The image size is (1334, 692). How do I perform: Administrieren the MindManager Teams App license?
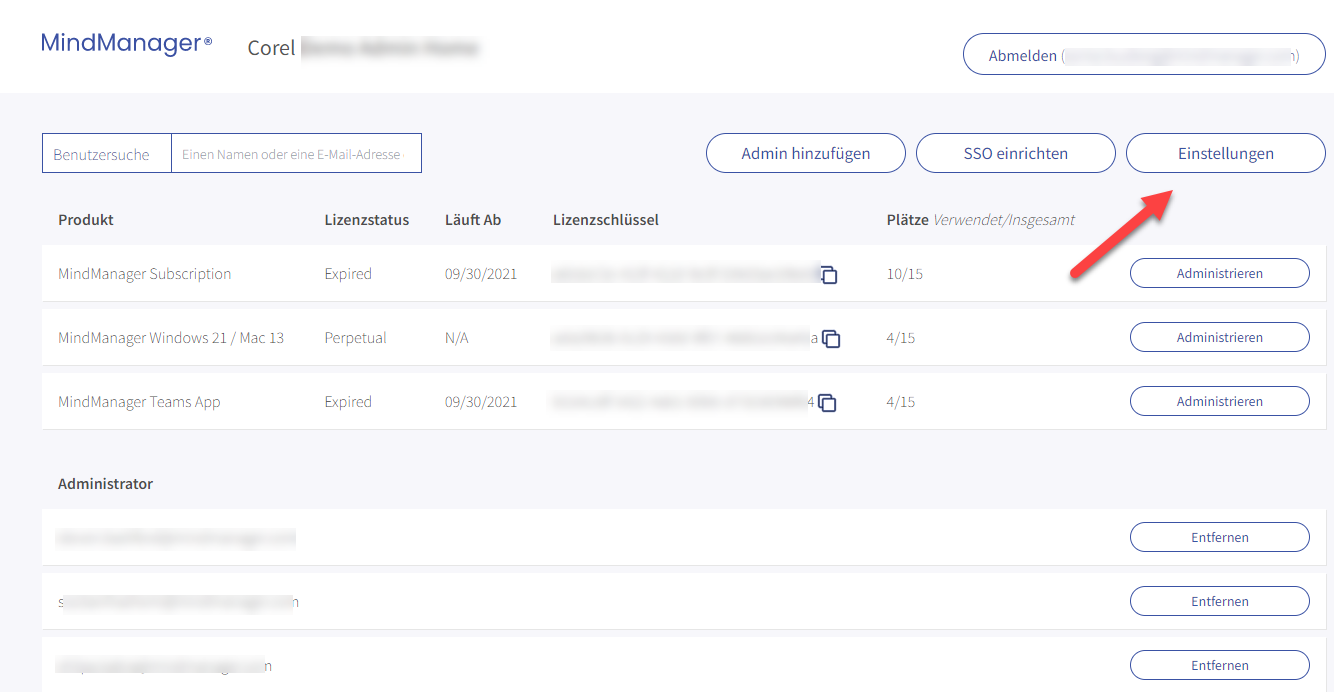click(x=1220, y=401)
